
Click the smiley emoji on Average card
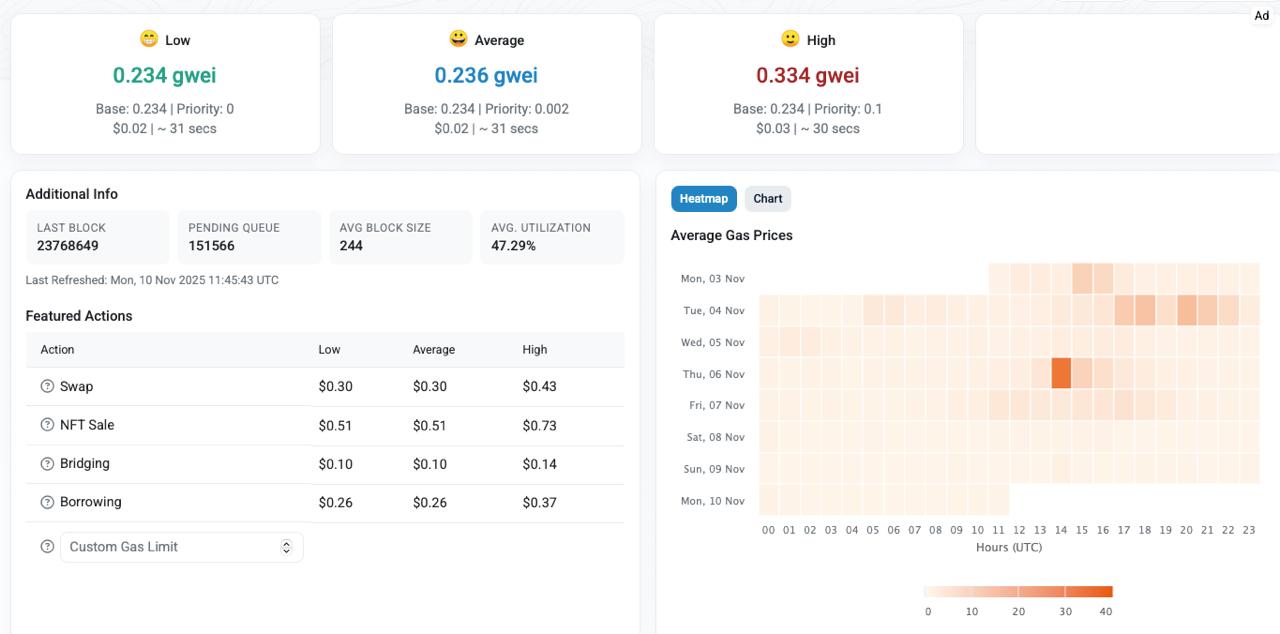tap(458, 39)
